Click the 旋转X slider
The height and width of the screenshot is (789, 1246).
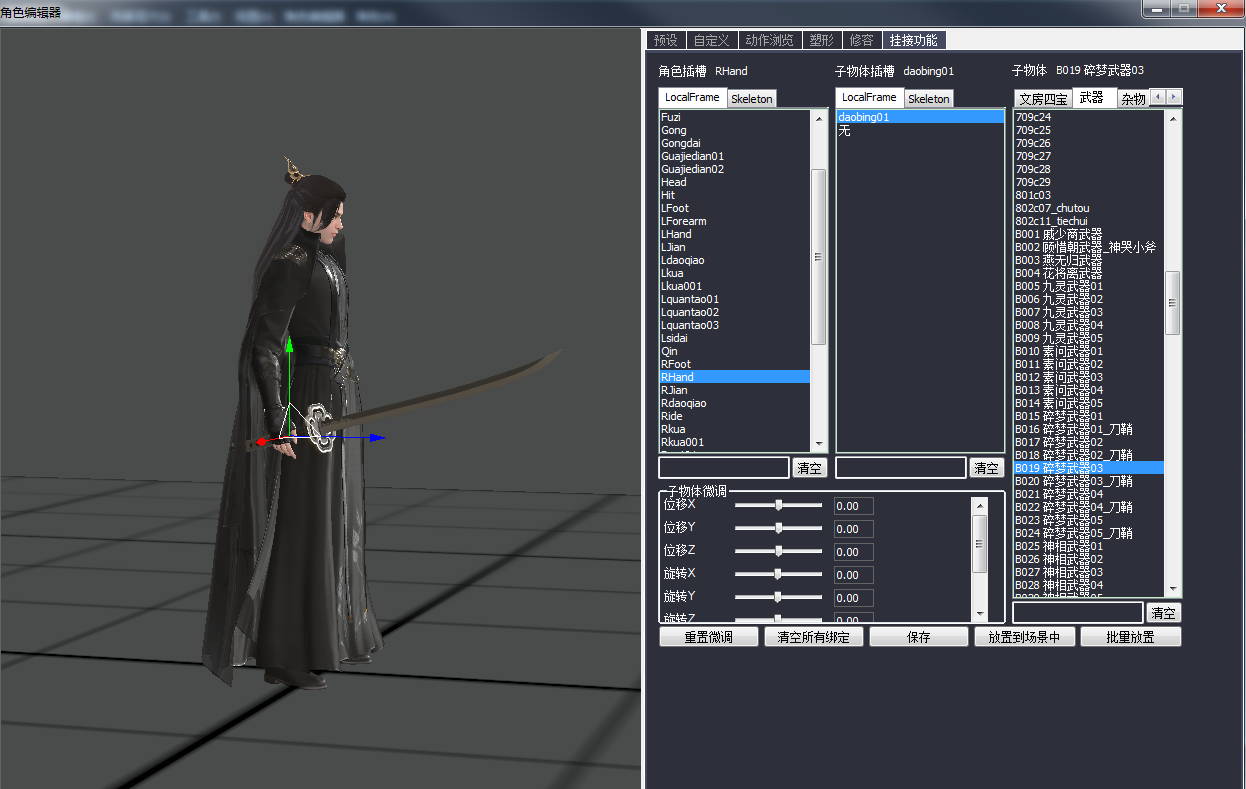click(779, 574)
